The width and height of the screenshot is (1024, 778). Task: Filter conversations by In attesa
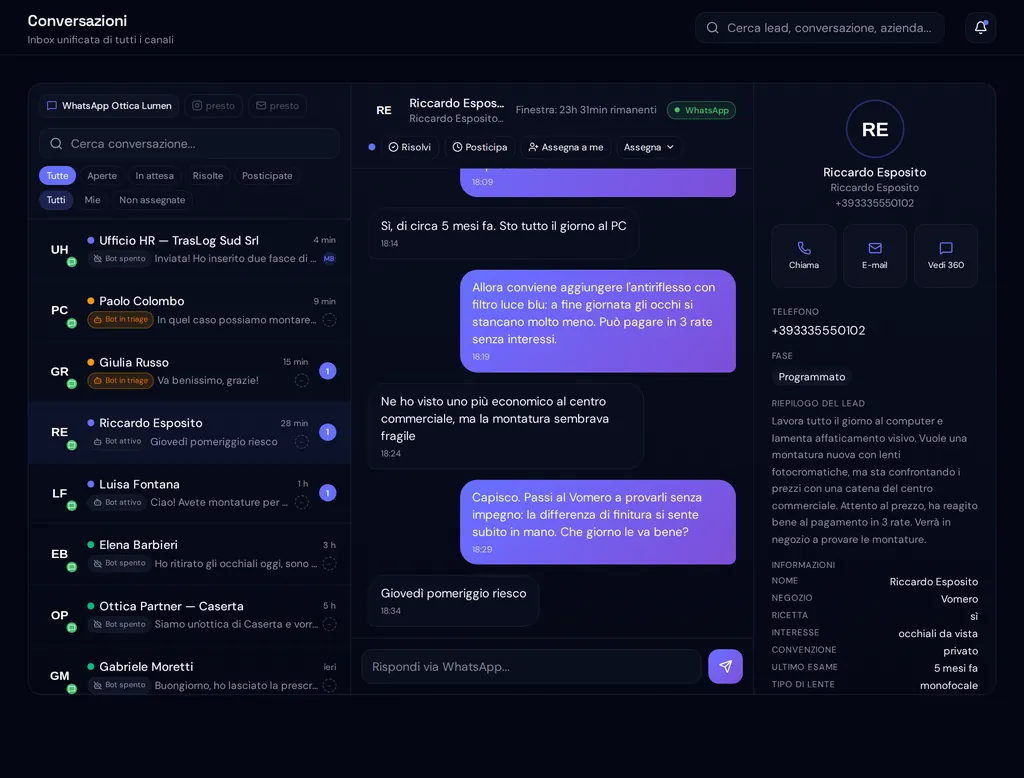[x=155, y=176]
